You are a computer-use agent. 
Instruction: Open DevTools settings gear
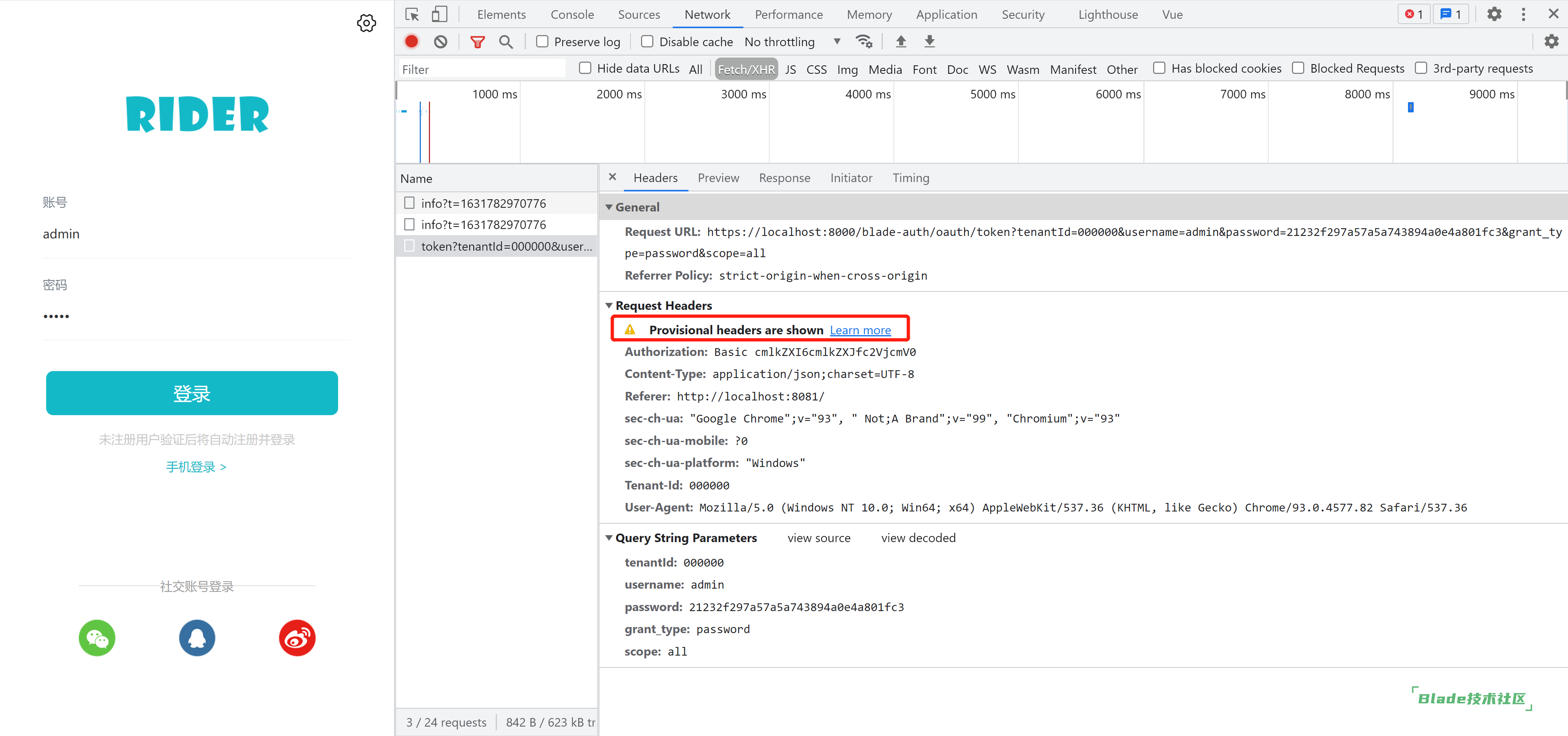[x=1494, y=14]
